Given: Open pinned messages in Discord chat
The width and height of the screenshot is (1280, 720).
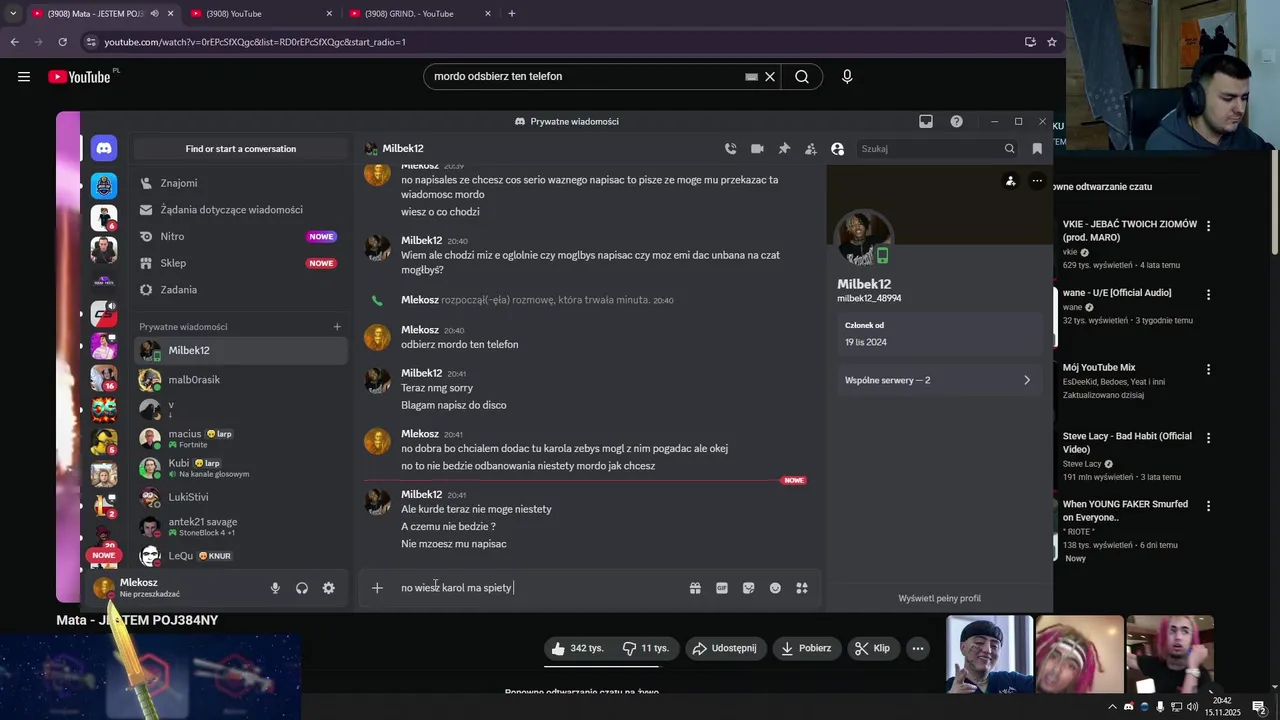Looking at the screenshot, I should tap(784, 149).
